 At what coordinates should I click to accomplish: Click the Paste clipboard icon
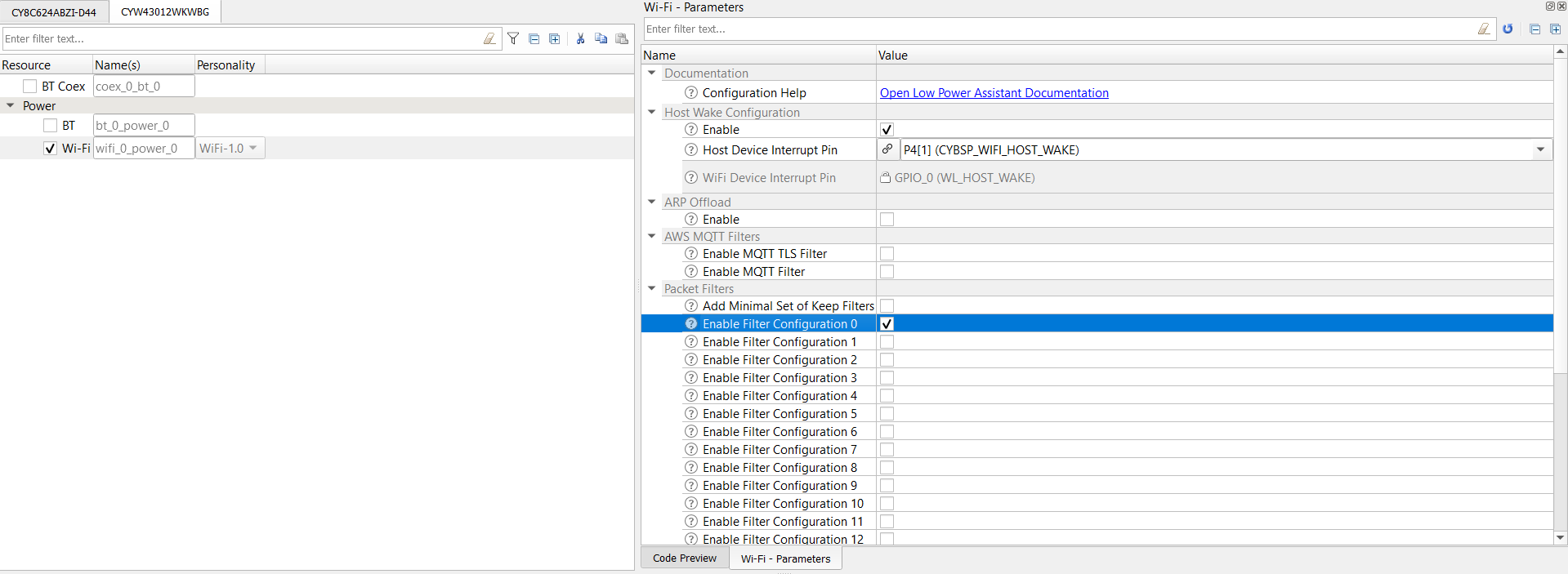tap(622, 38)
